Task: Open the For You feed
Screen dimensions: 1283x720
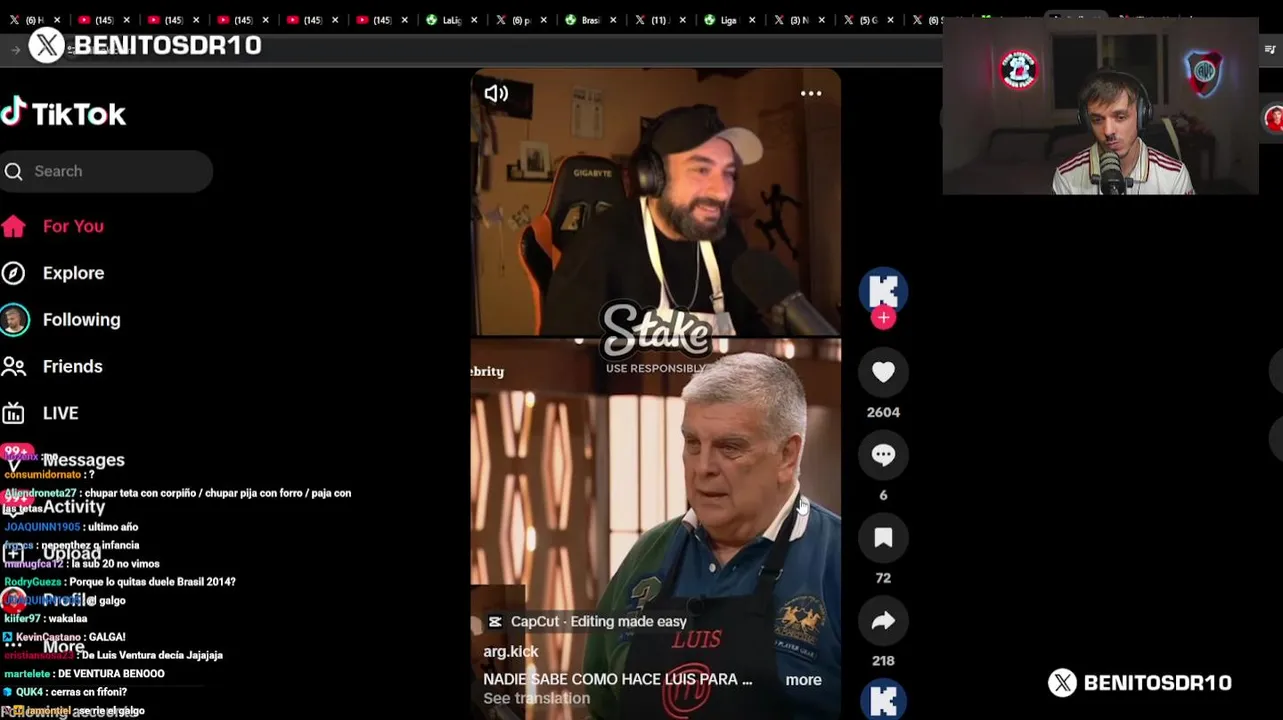Action: tap(73, 226)
